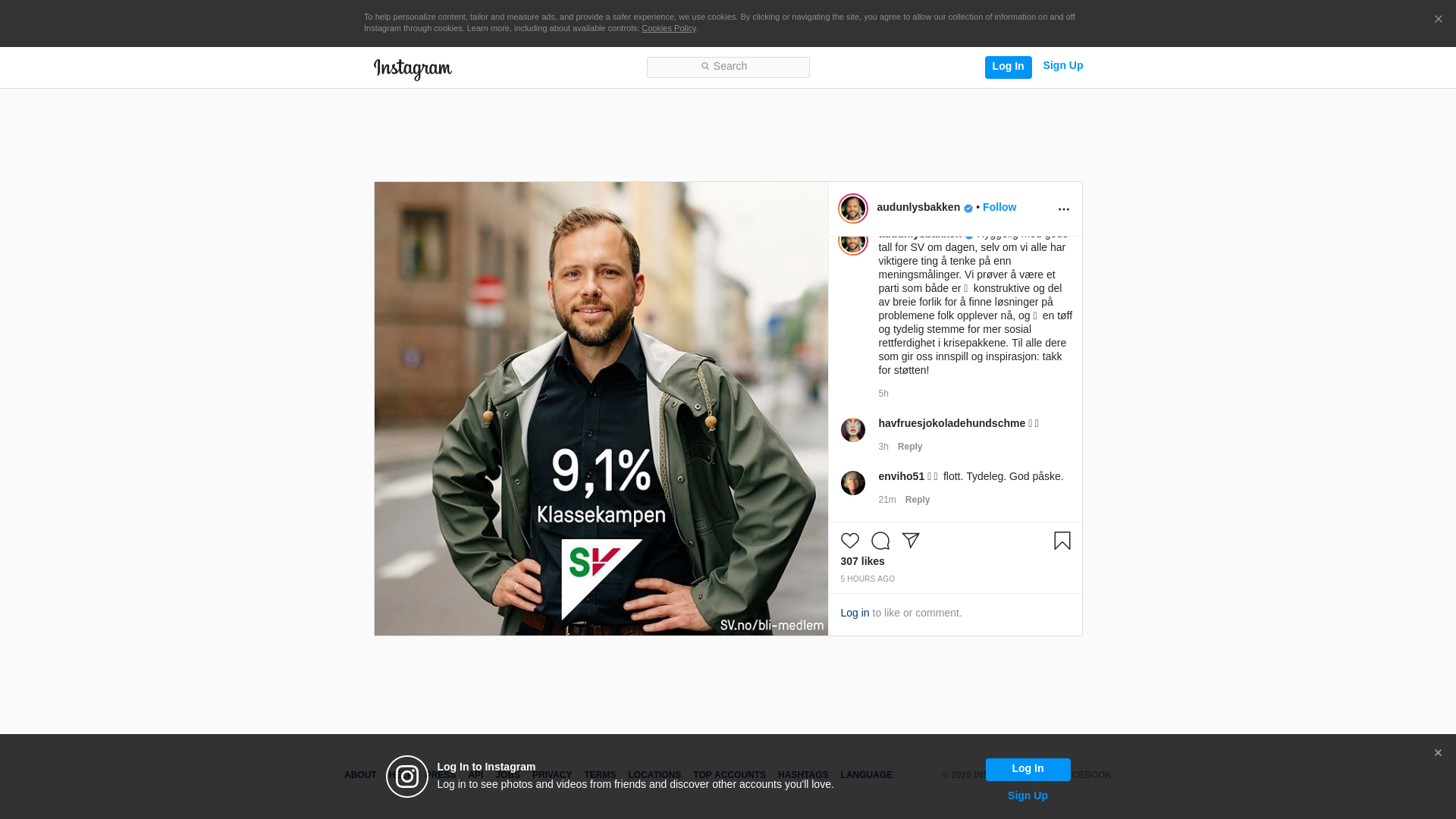Open HASHTAGS footer link
This screenshot has height=819, width=1456.
(803, 775)
